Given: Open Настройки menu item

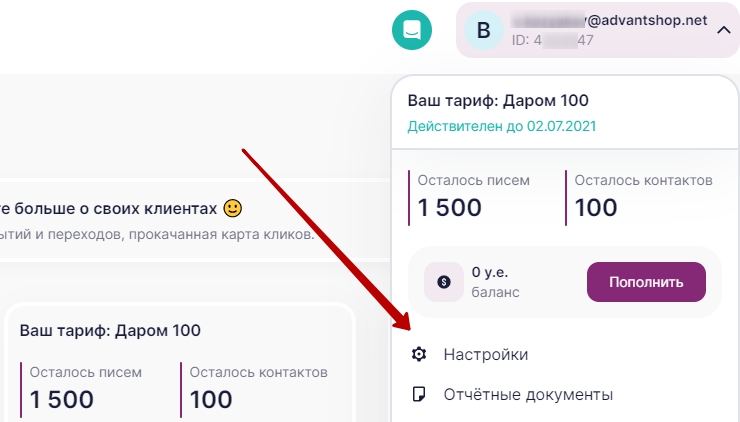Looking at the screenshot, I should click(485, 354).
